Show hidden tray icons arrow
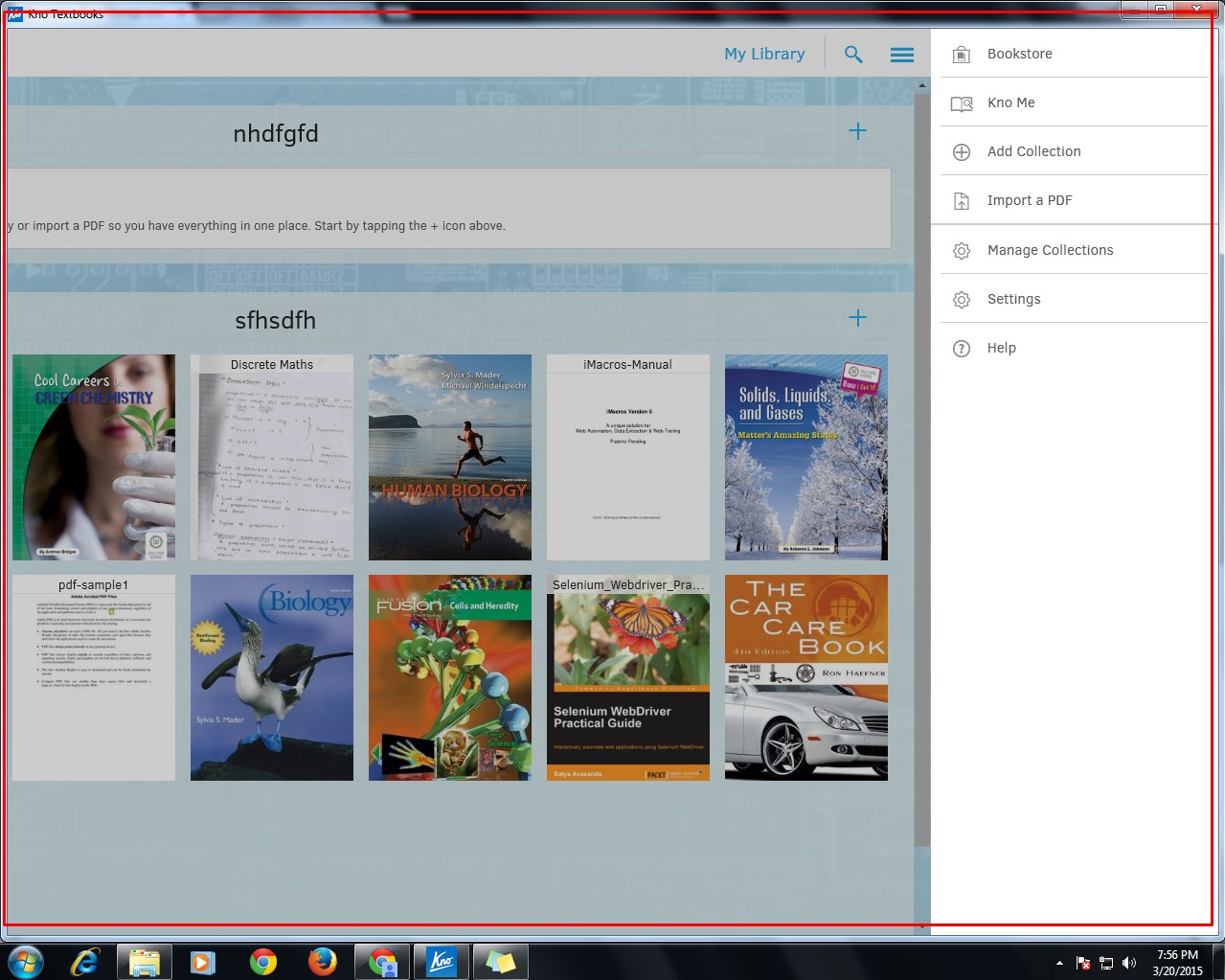This screenshot has width=1225, height=980. click(1059, 963)
